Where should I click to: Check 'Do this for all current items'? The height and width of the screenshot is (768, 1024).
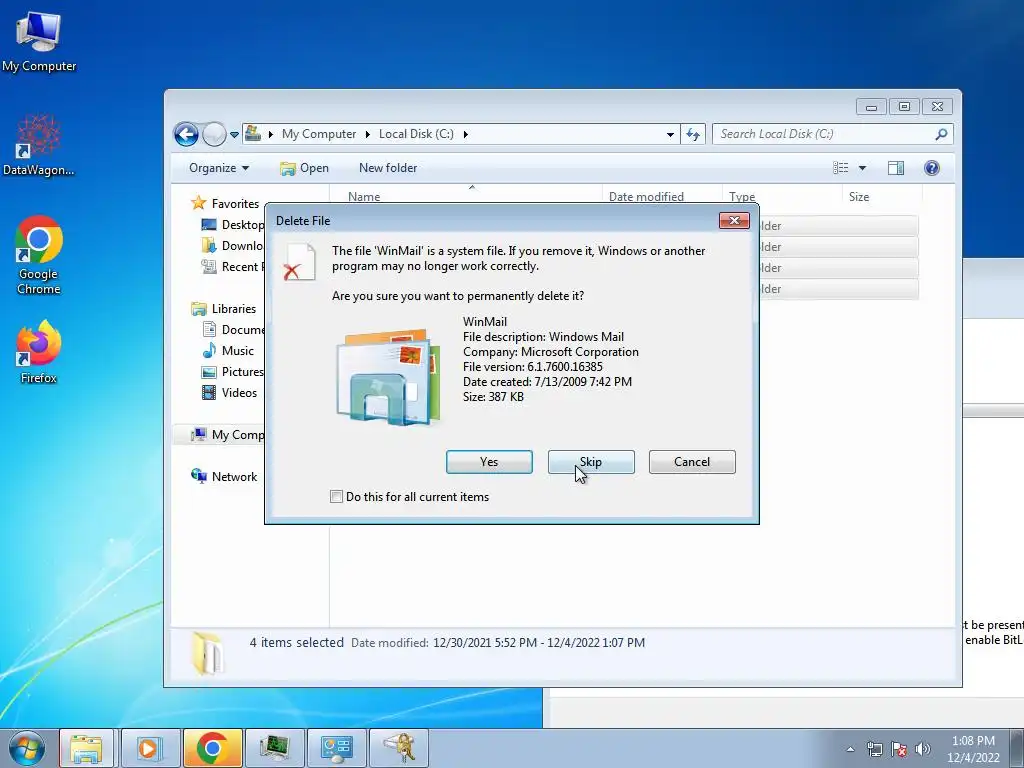coord(336,496)
